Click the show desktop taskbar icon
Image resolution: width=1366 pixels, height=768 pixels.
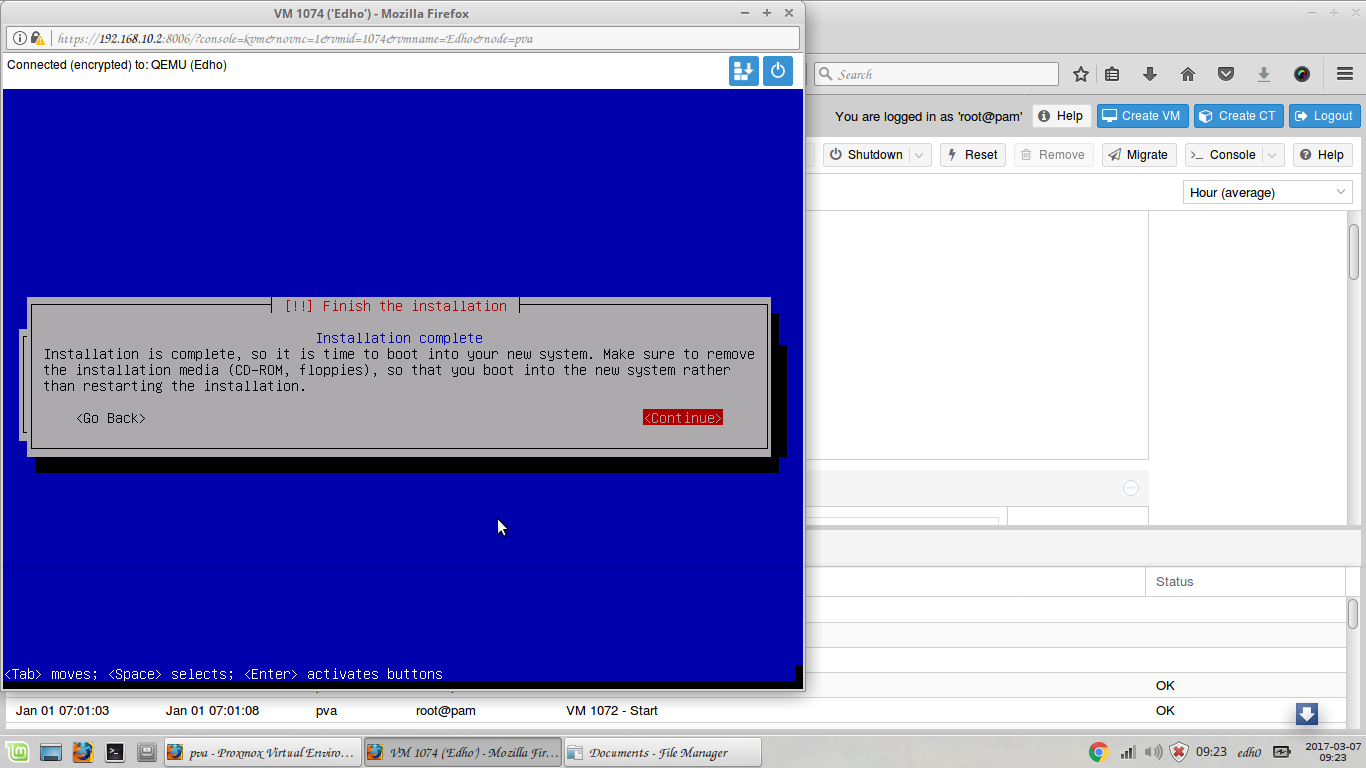[x=51, y=752]
